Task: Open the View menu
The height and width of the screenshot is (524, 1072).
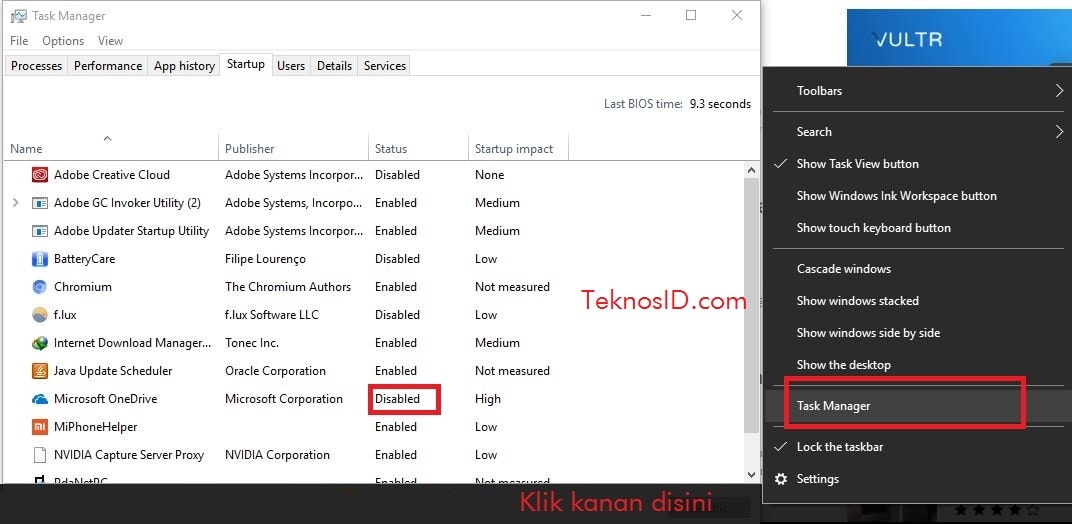Action: click(110, 41)
